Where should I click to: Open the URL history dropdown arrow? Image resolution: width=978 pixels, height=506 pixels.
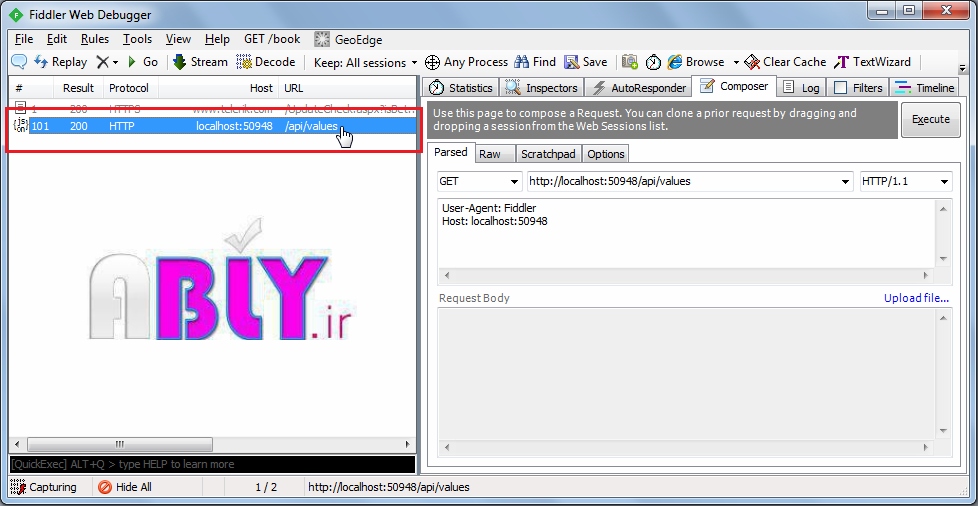pyautogui.click(x=845, y=182)
